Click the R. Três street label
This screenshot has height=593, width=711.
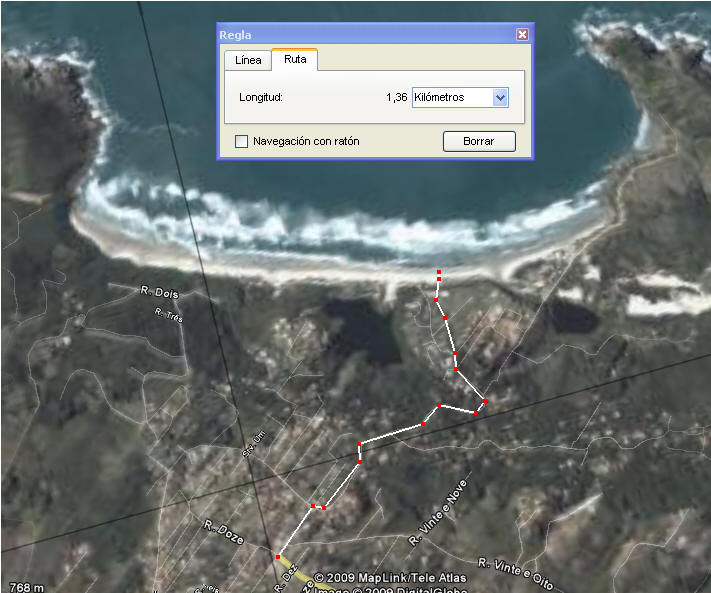pos(170,316)
